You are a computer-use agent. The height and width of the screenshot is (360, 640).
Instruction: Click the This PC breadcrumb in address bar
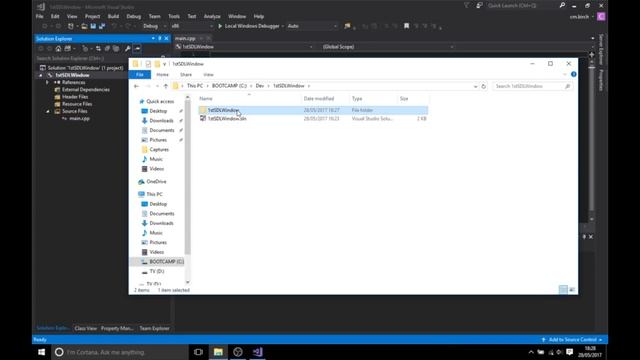[195, 86]
